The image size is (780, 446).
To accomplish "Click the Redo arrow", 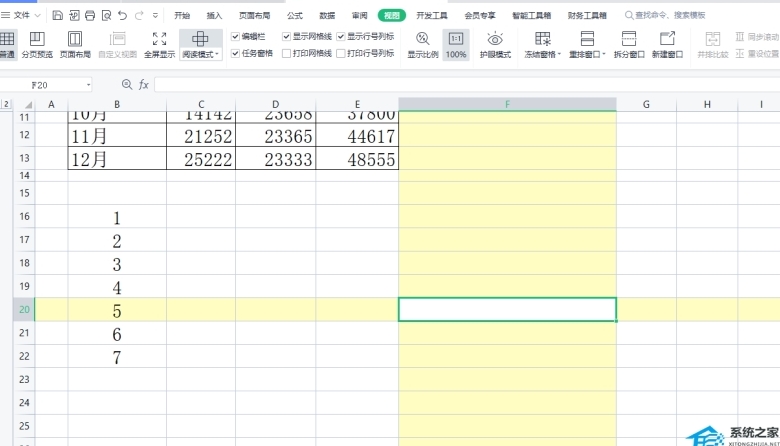I will tap(139, 15).
